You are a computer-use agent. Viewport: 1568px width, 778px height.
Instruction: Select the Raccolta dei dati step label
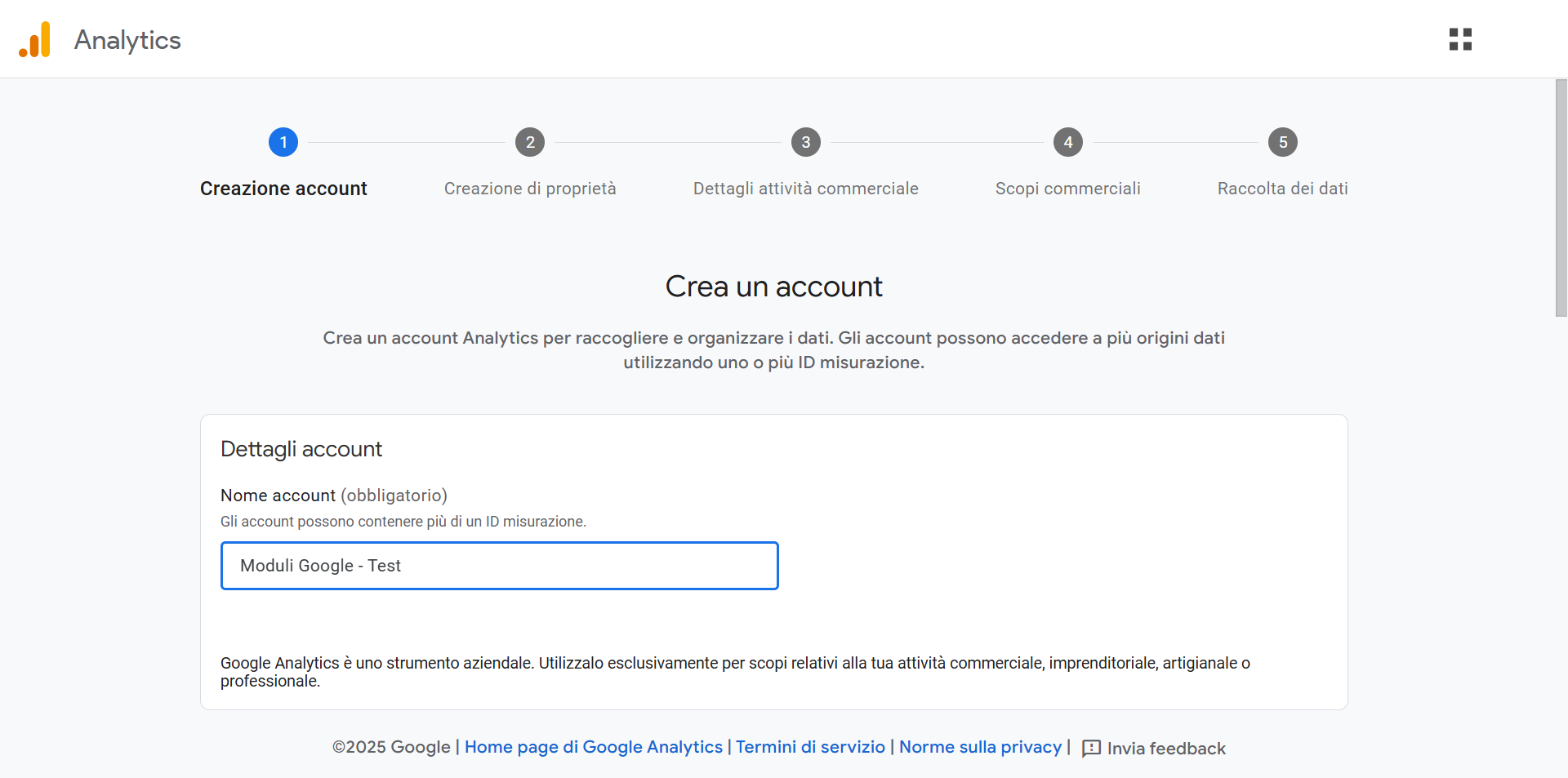click(x=1282, y=189)
